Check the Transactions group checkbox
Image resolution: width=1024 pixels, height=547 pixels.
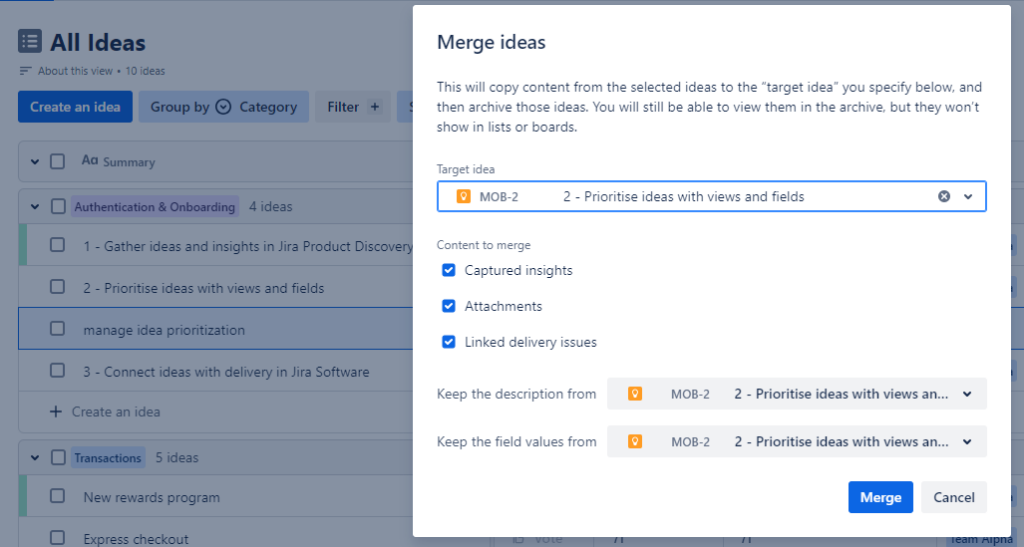tap(58, 458)
